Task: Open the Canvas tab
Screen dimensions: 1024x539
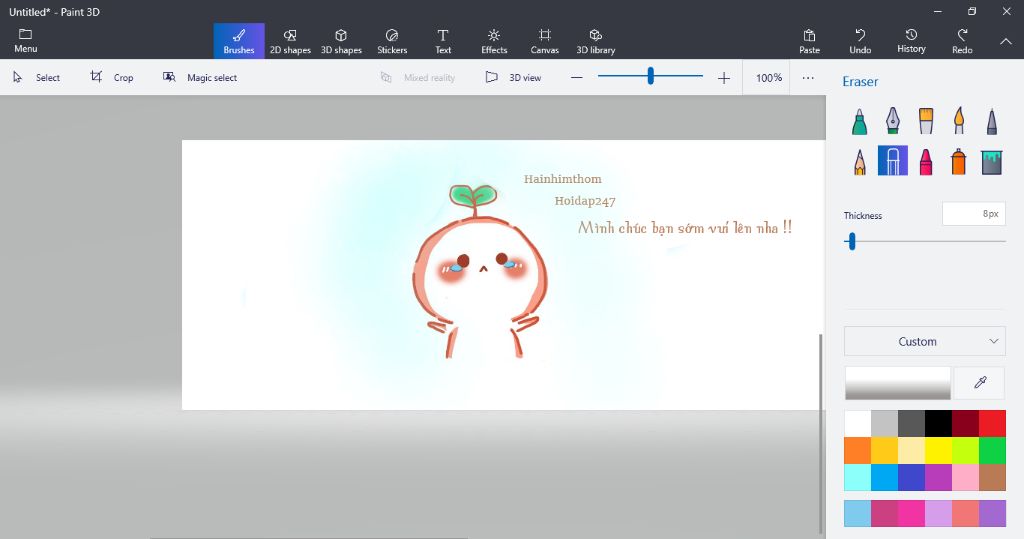Action: pos(545,41)
